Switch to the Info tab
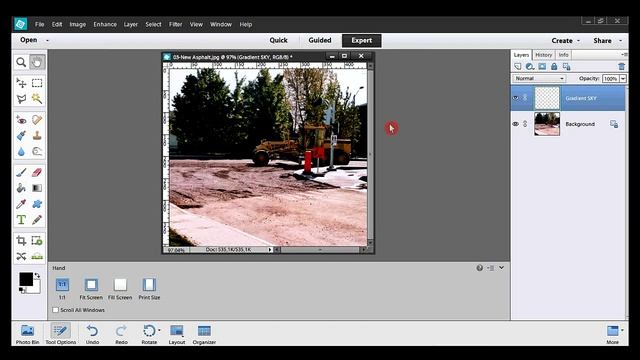640x360 pixels. tap(564, 55)
